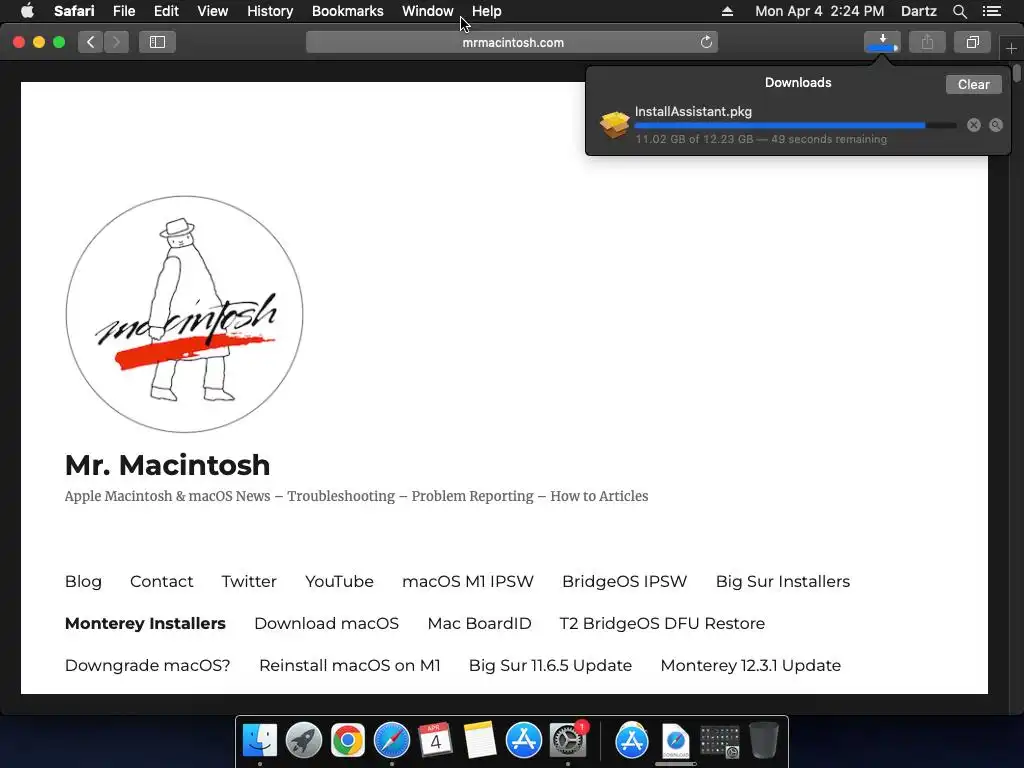
Task: Reload the page with the refresh icon
Action: point(706,42)
